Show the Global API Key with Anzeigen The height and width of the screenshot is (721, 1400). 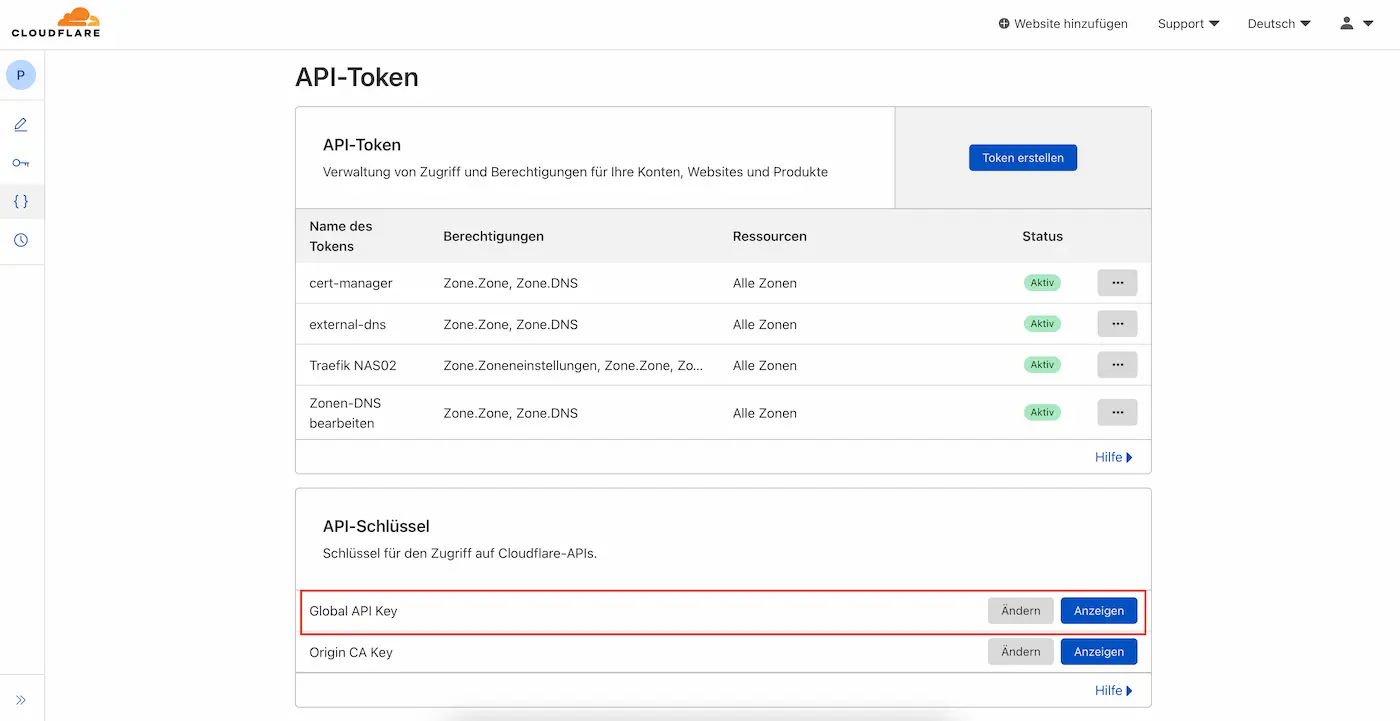pyautogui.click(x=1098, y=610)
